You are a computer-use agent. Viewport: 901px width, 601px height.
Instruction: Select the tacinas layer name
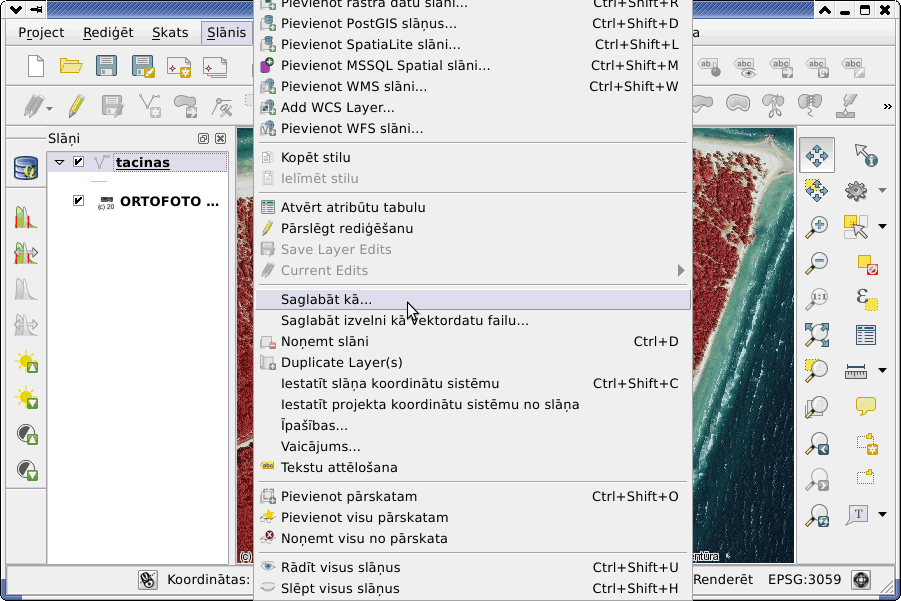pyautogui.click(x=143, y=163)
